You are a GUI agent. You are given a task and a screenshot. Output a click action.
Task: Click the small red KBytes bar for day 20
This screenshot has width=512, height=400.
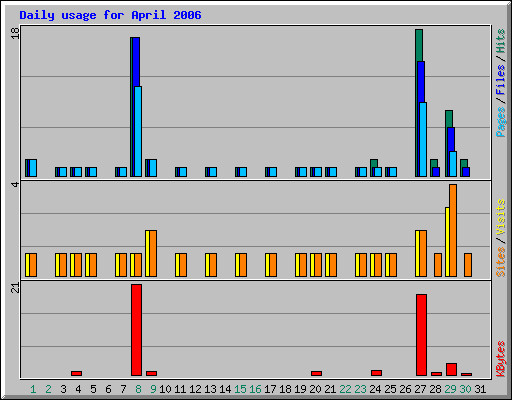pyautogui.click(x=316, y=373)
